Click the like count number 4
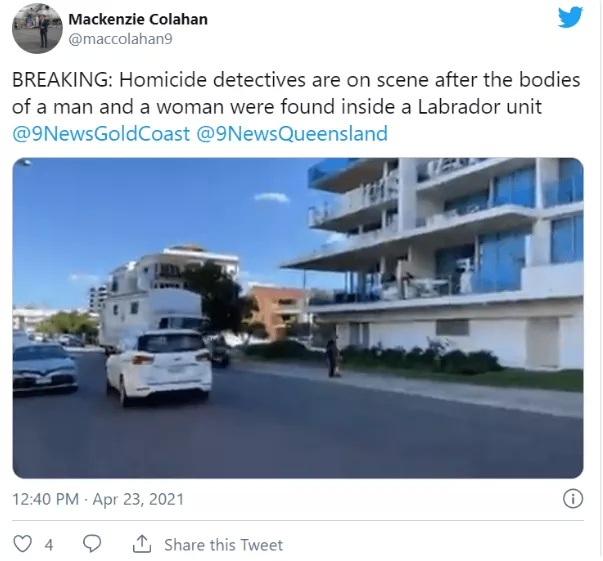 click(48, 545)
